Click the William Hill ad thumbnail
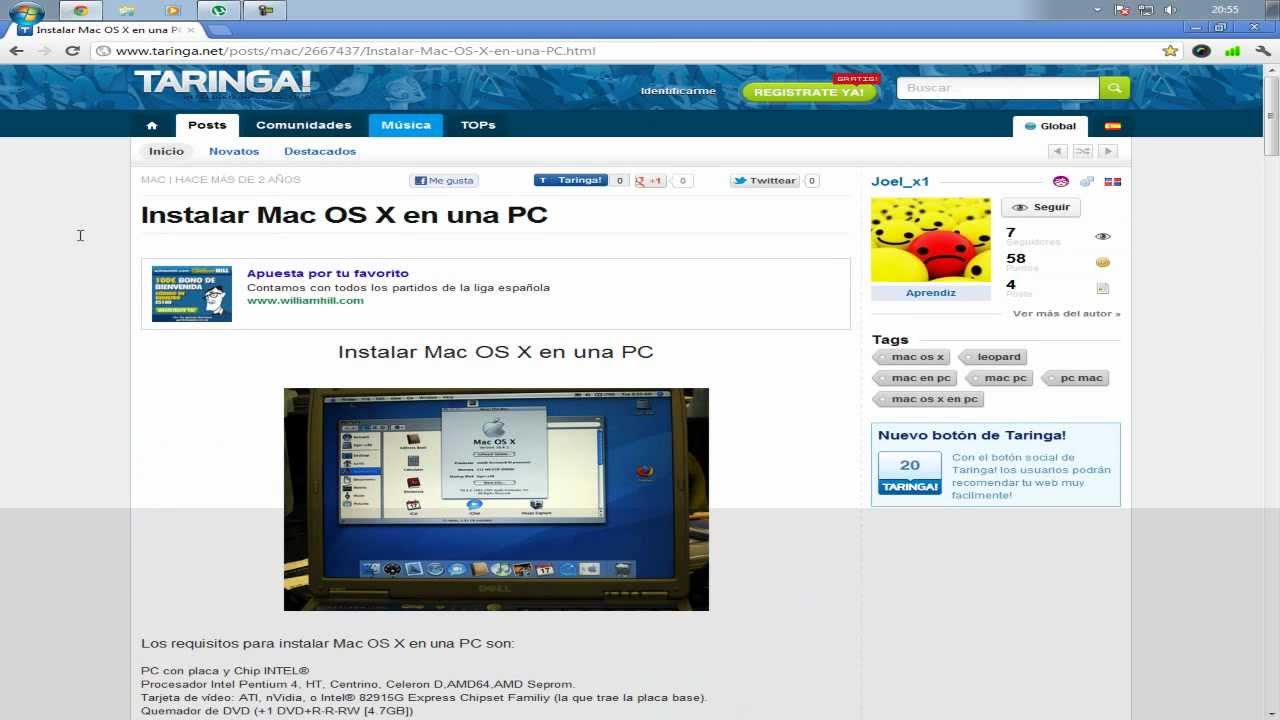 (192, 294)
